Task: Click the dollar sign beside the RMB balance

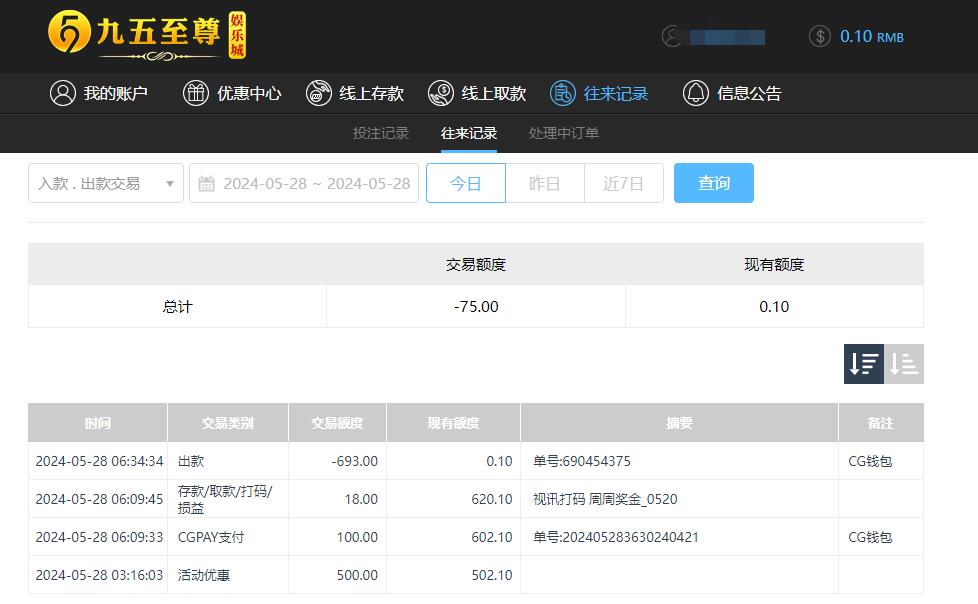Action: (820, 36)
